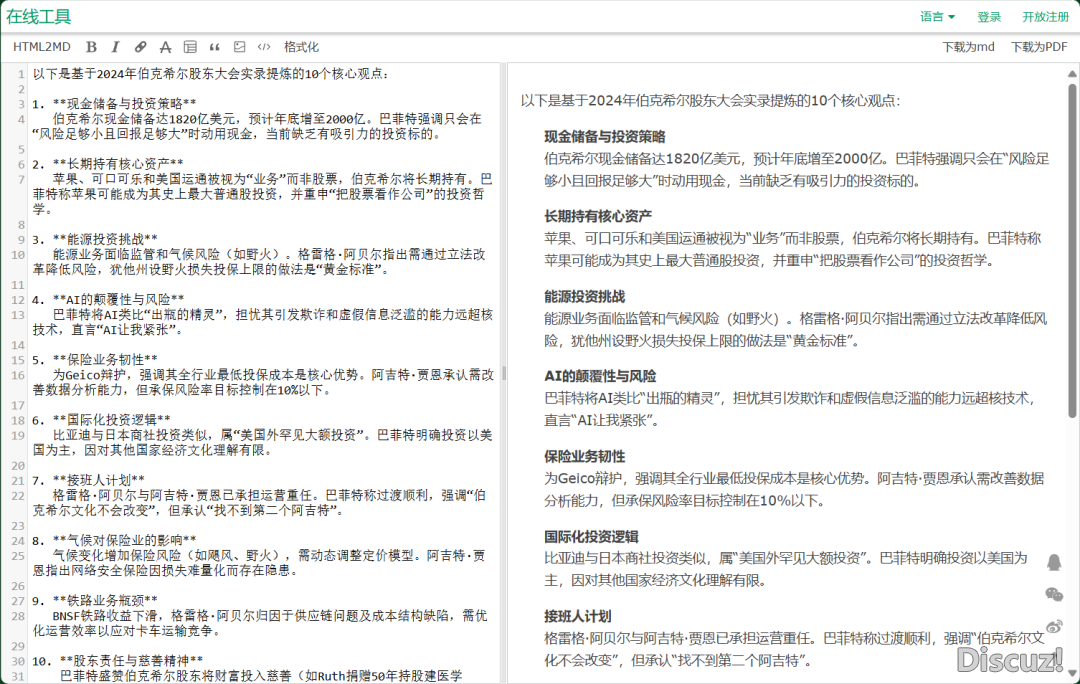Click preview heading 能源投资挑战
1080x684 pixels.
pos(585,296)
